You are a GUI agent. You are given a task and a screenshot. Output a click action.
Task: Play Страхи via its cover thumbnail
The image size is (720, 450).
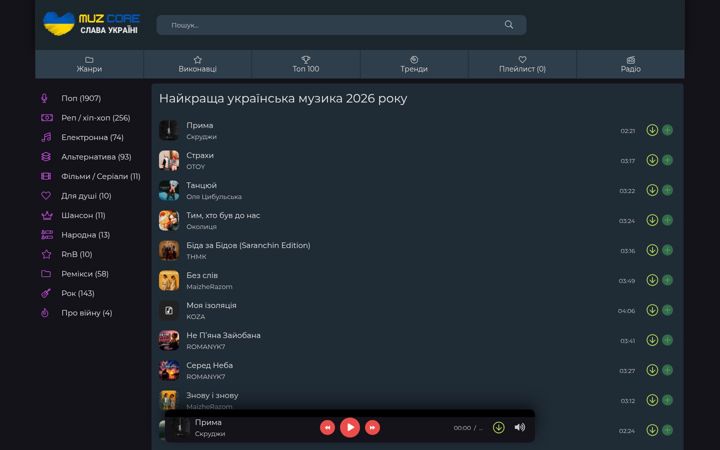click(169, 161)
